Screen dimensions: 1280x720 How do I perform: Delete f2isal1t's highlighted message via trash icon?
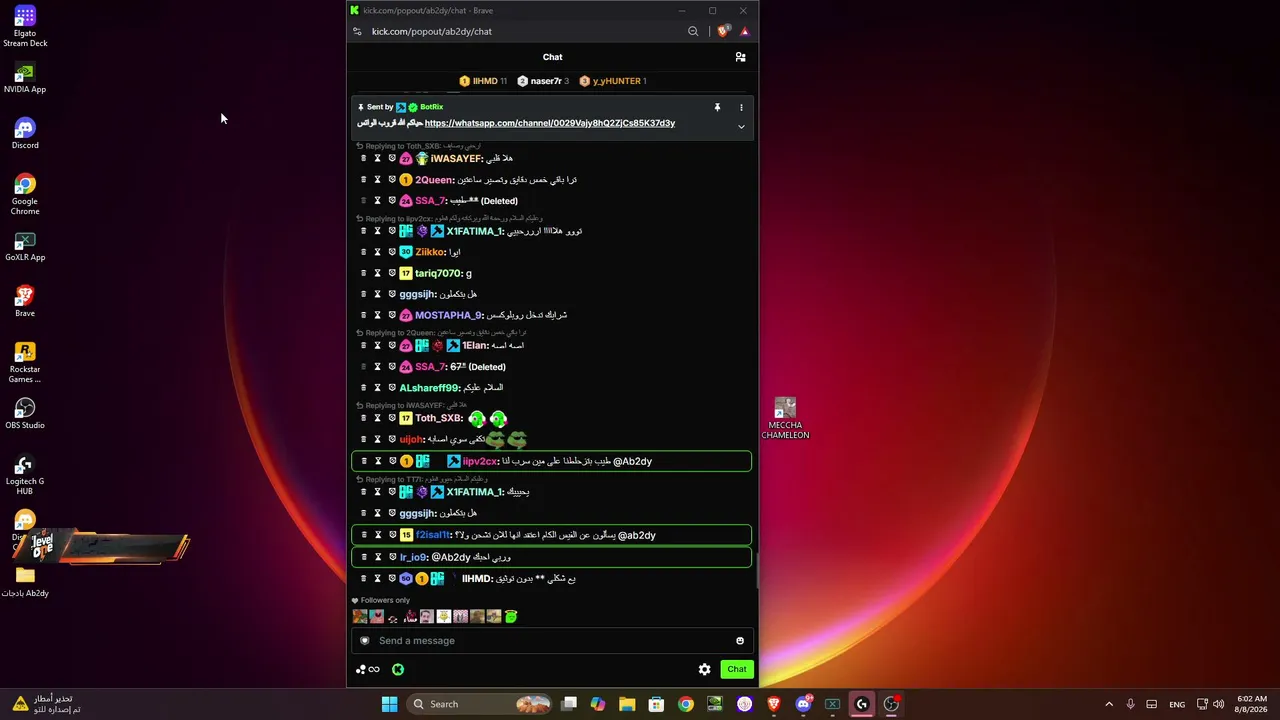point(363,535)
